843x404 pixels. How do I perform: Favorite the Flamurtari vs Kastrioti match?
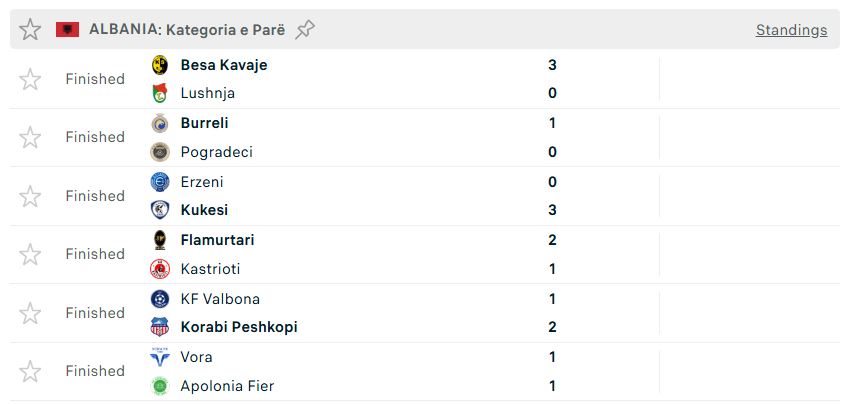(x=31, y=254)
